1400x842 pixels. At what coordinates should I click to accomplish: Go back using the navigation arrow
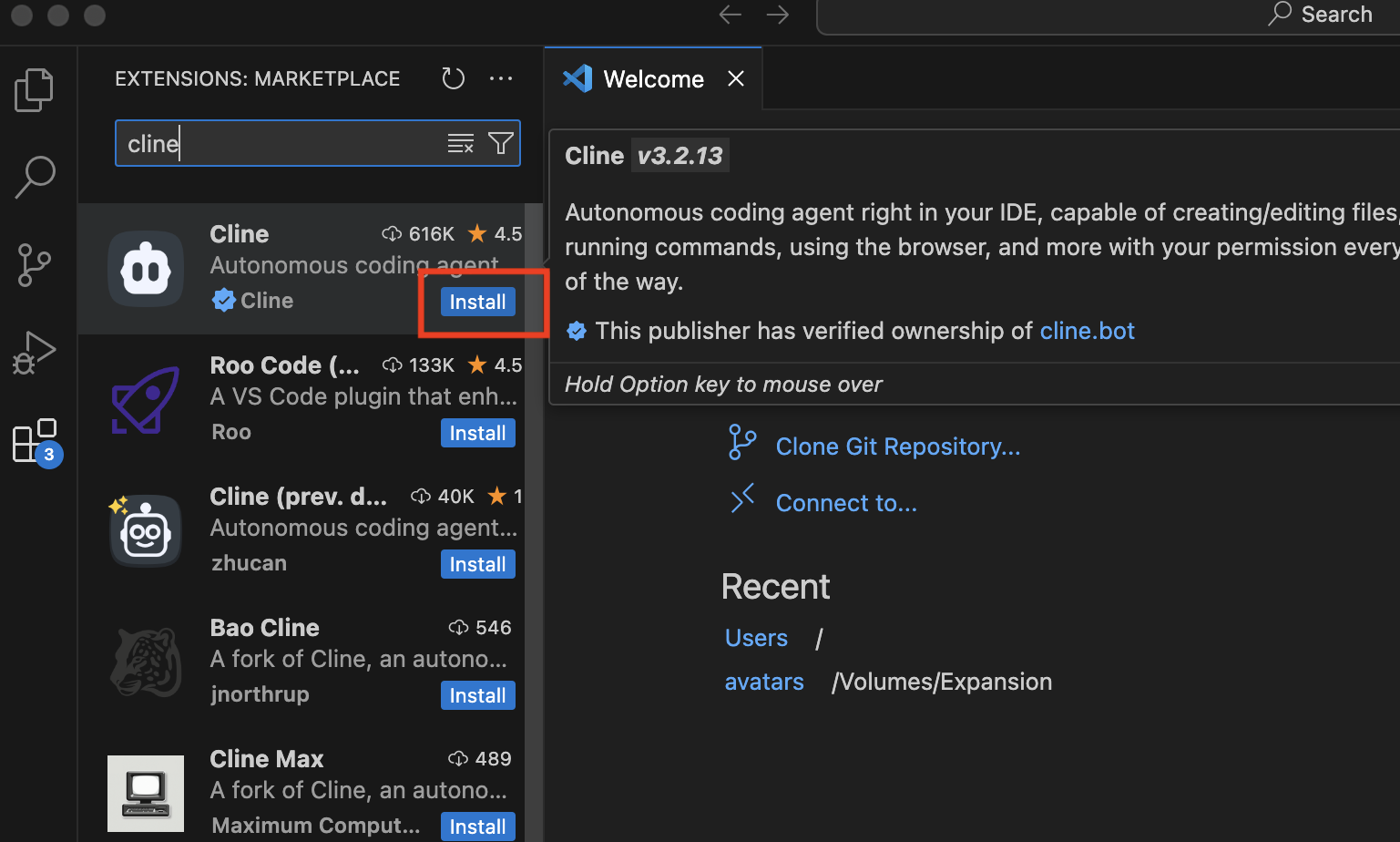(x=730, y=15)
